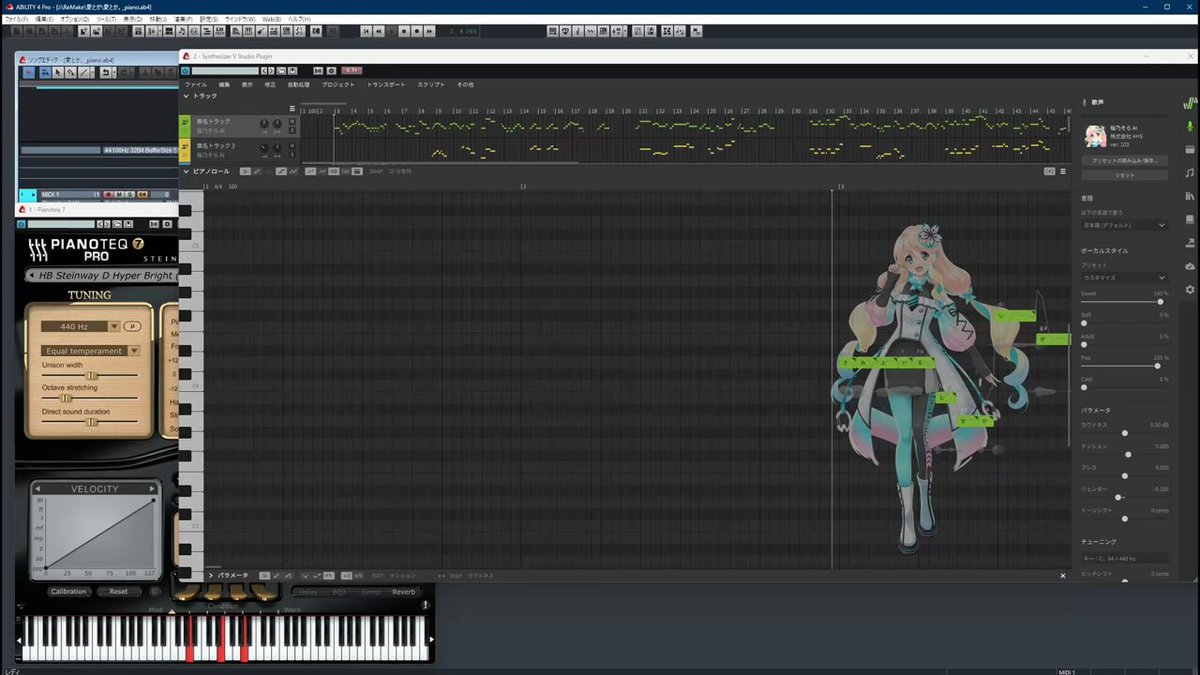Click the ABILITY transport Record button

tap(417, 31)
